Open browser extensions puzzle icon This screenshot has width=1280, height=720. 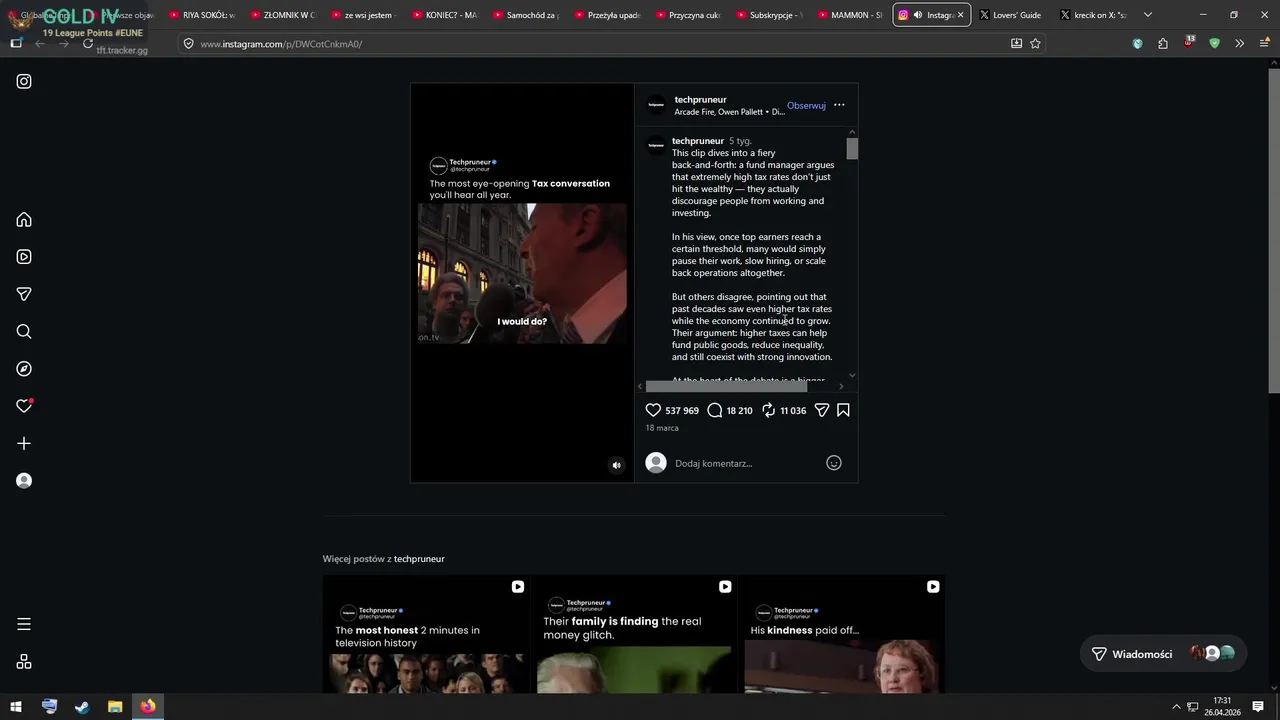(1163, 44)
